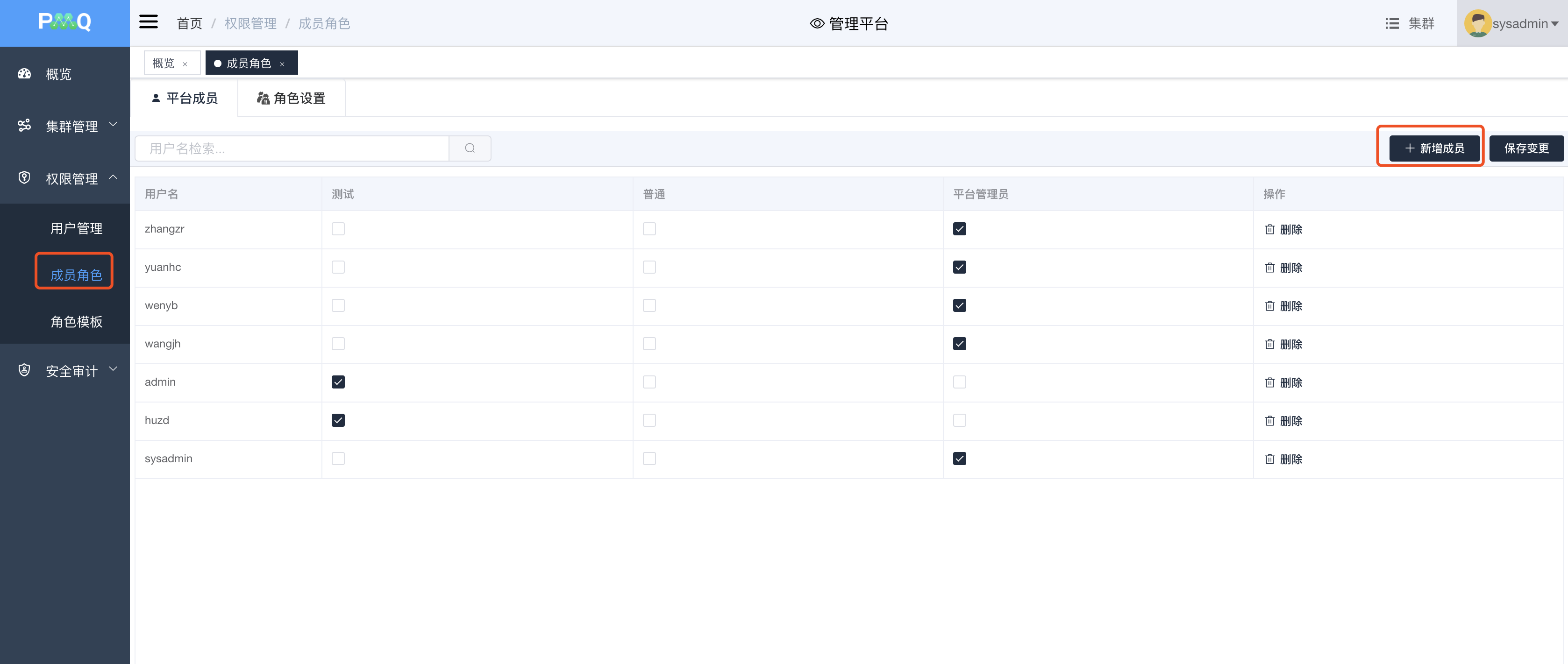Screen dimensions: 1568x664
Task: Open the sysadmin user dropdown
Action: pos(1525,24)
